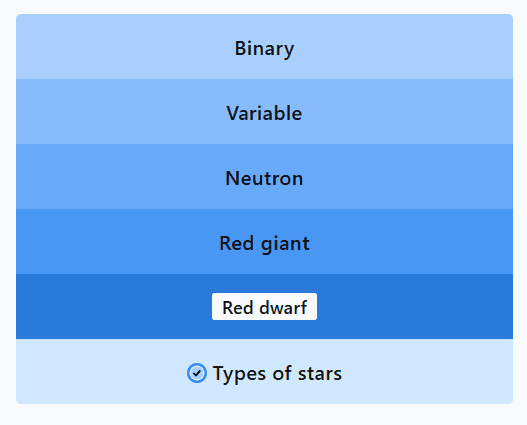
Task: Toggle the circled check in the footer
Action: (x=197, y=373)
